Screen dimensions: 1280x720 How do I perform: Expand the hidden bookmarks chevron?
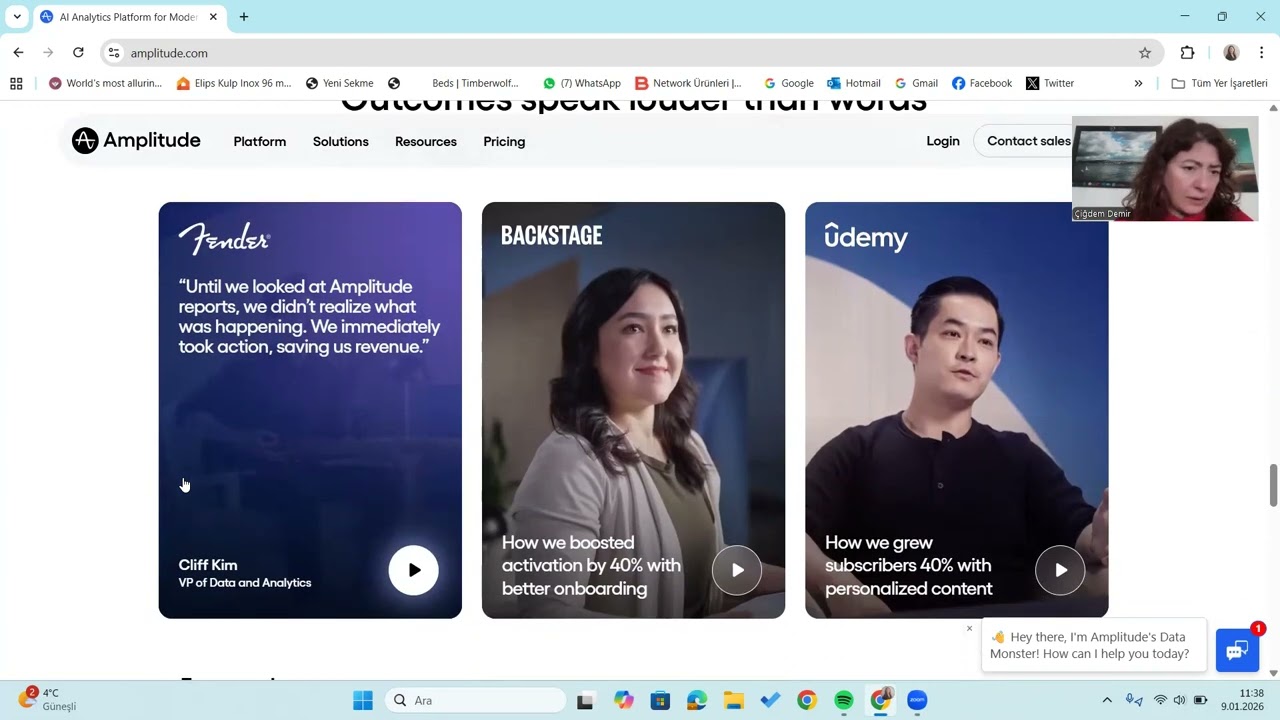click(x=1138, y=83)
